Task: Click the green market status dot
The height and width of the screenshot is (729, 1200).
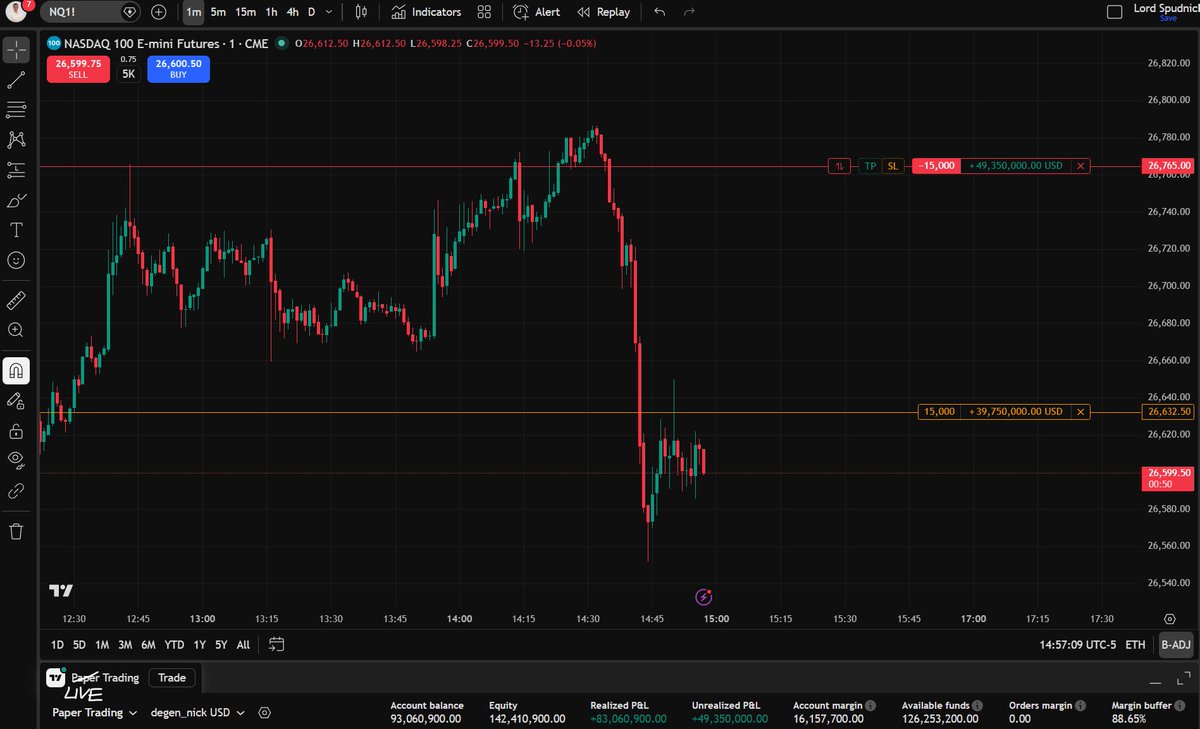Action: [282, 43]
